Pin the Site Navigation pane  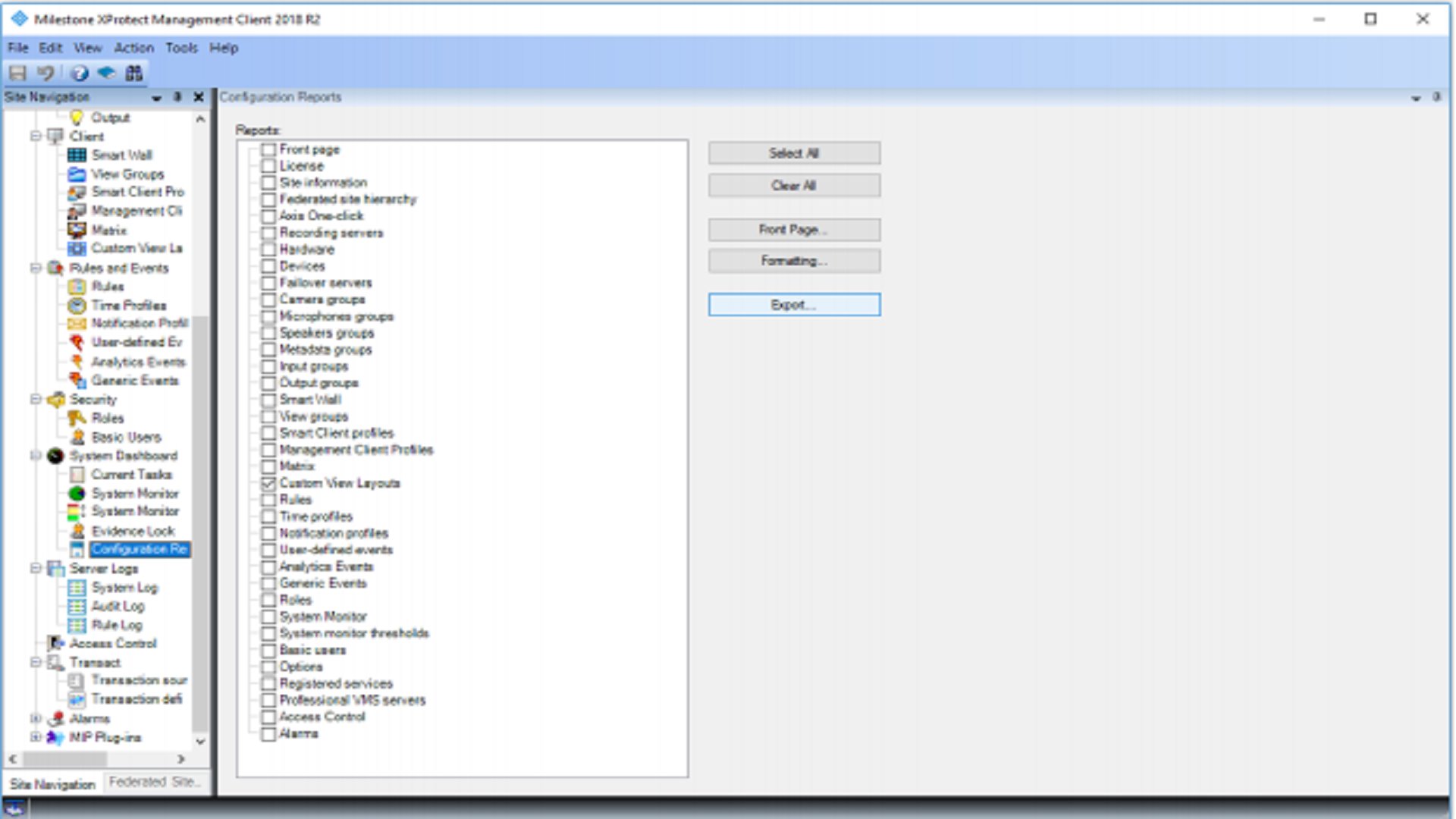coord(177,97)
